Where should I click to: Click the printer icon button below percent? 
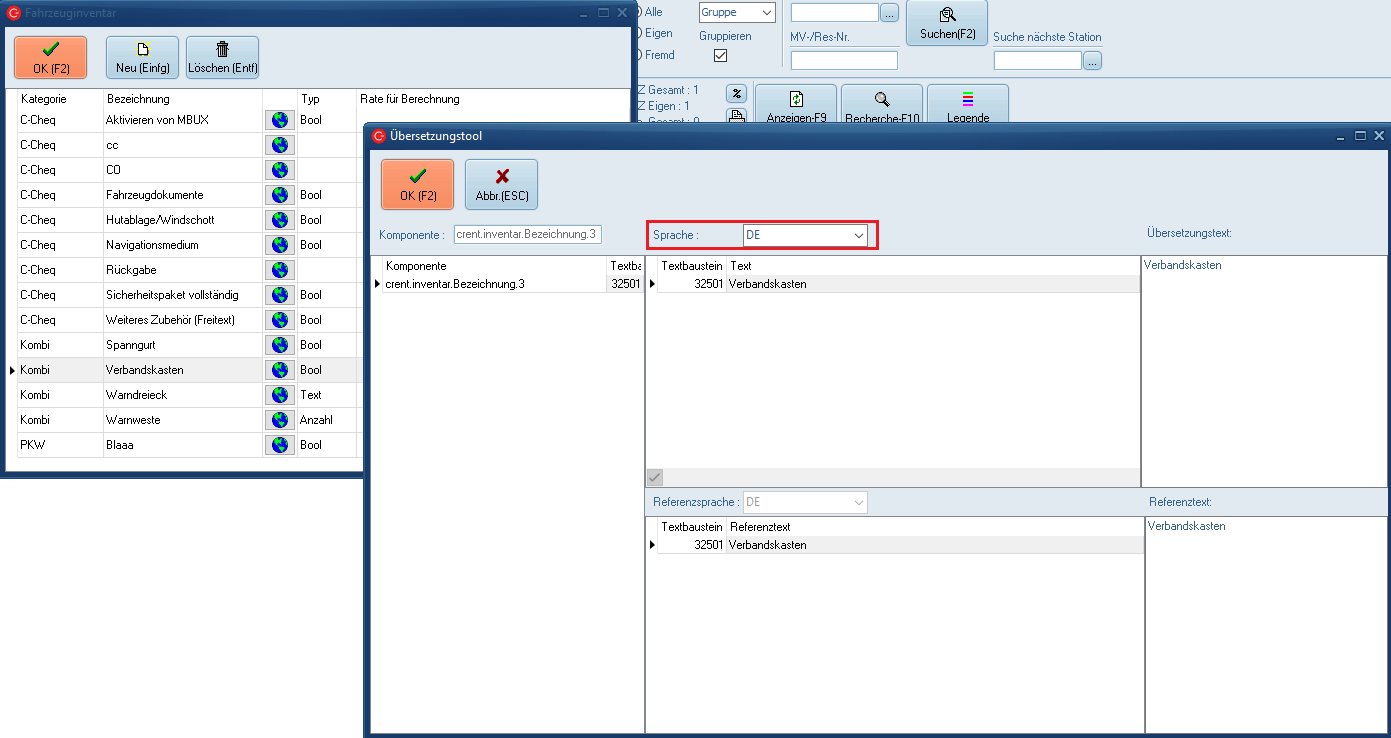736,116
